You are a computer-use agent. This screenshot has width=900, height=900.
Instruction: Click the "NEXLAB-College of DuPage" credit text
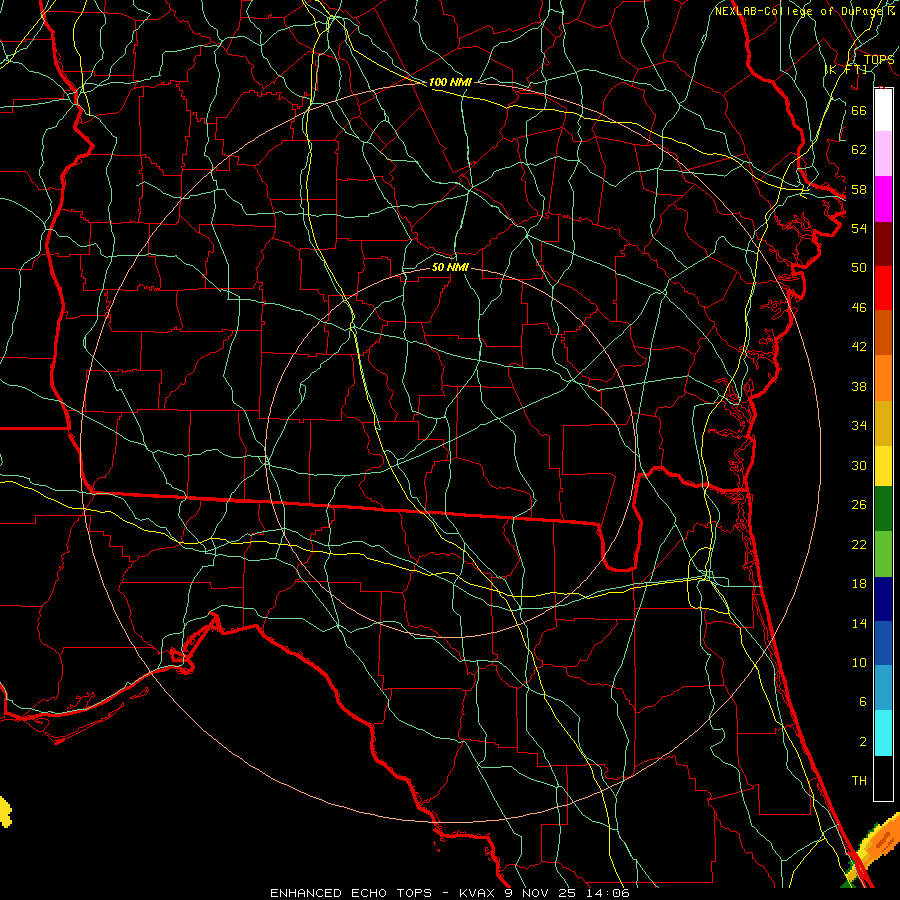(798, 11)
